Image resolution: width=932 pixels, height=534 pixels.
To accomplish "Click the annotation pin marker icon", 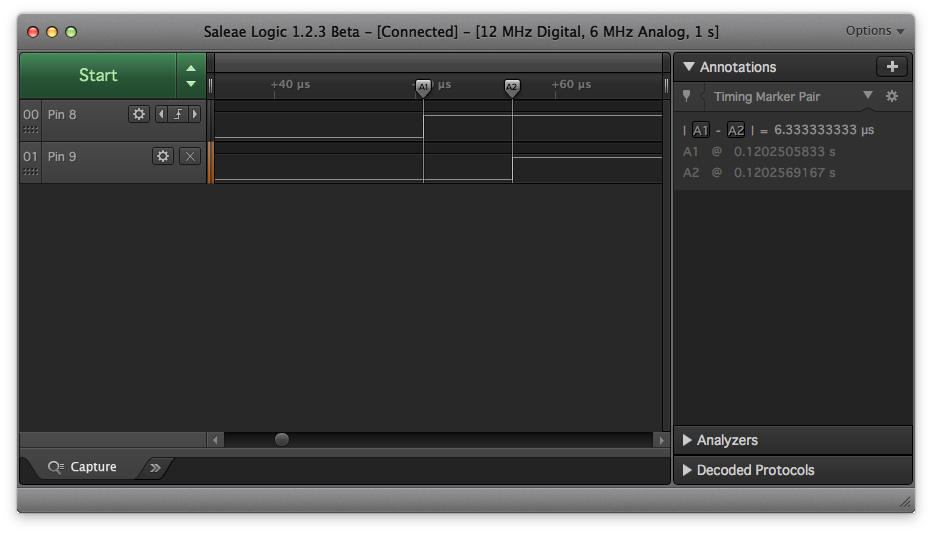I will click(687, 96).
